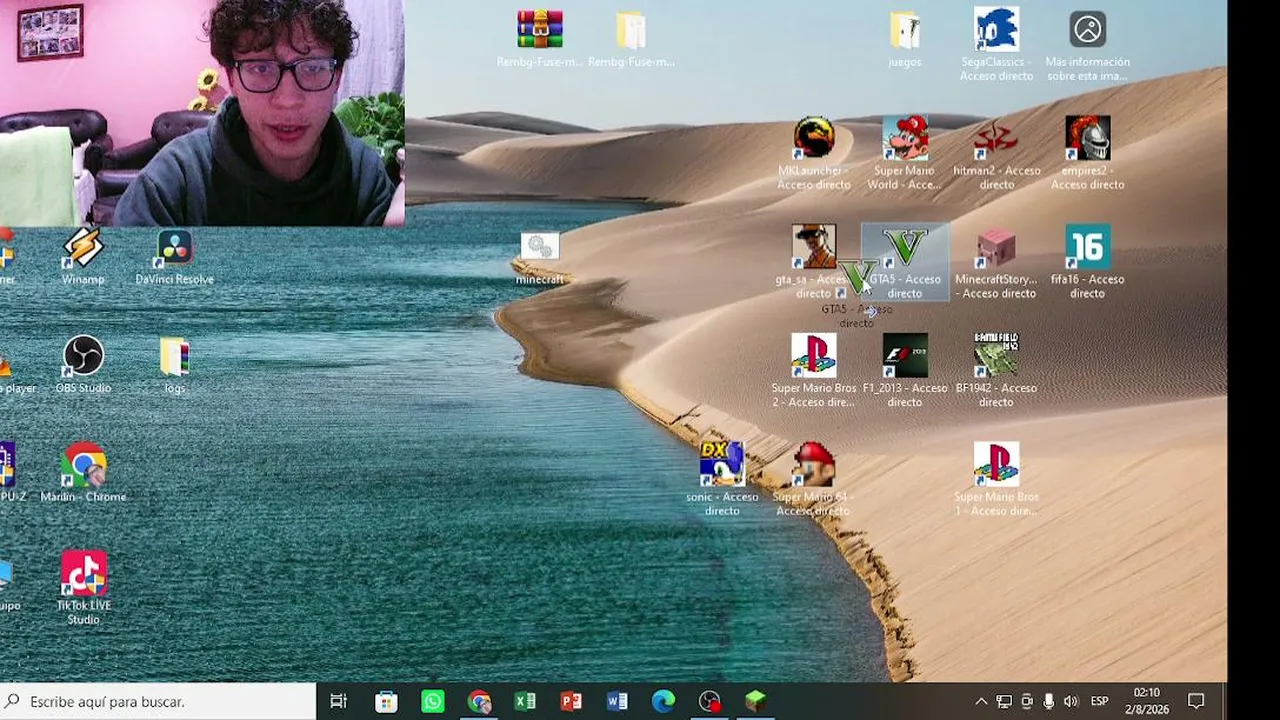Viewport: 1280px width, 720px height.
Task: Focus the 'Escribe aquí para buscar' search box
Action: click(x=158, y=701)
